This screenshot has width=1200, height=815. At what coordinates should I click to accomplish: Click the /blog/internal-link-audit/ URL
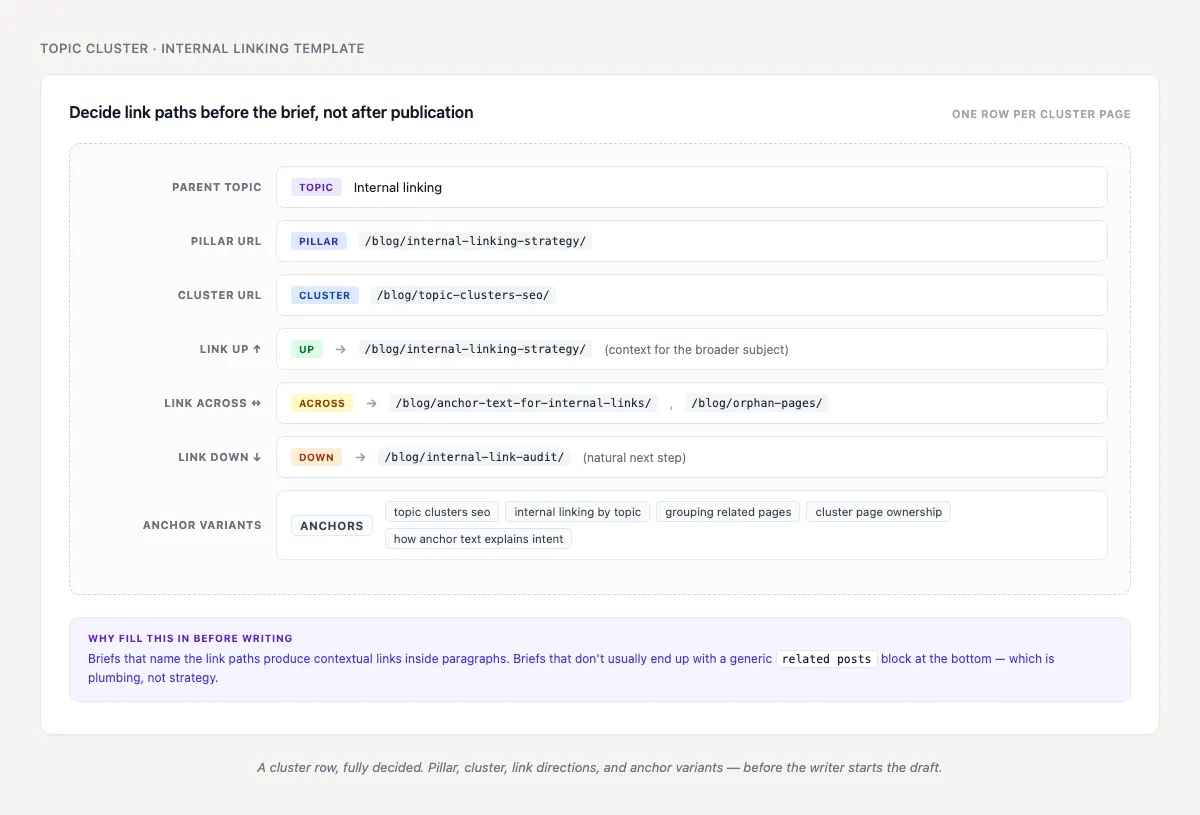tap(474, 457)
